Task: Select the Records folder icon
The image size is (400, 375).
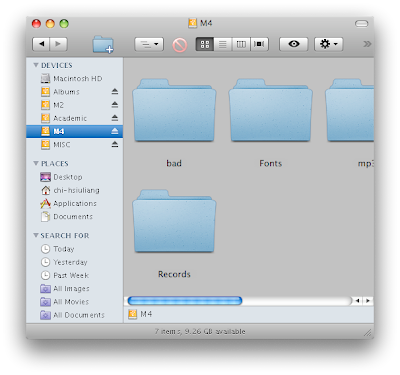Action: tap(174, 221)
